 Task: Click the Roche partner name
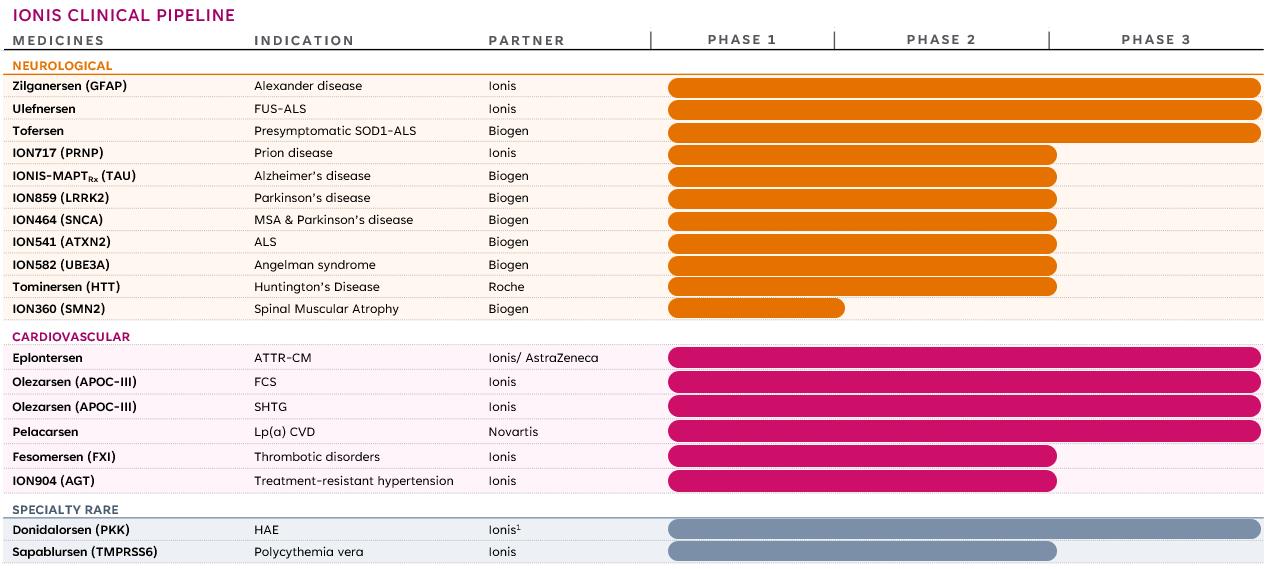click(x=506, y=287)
